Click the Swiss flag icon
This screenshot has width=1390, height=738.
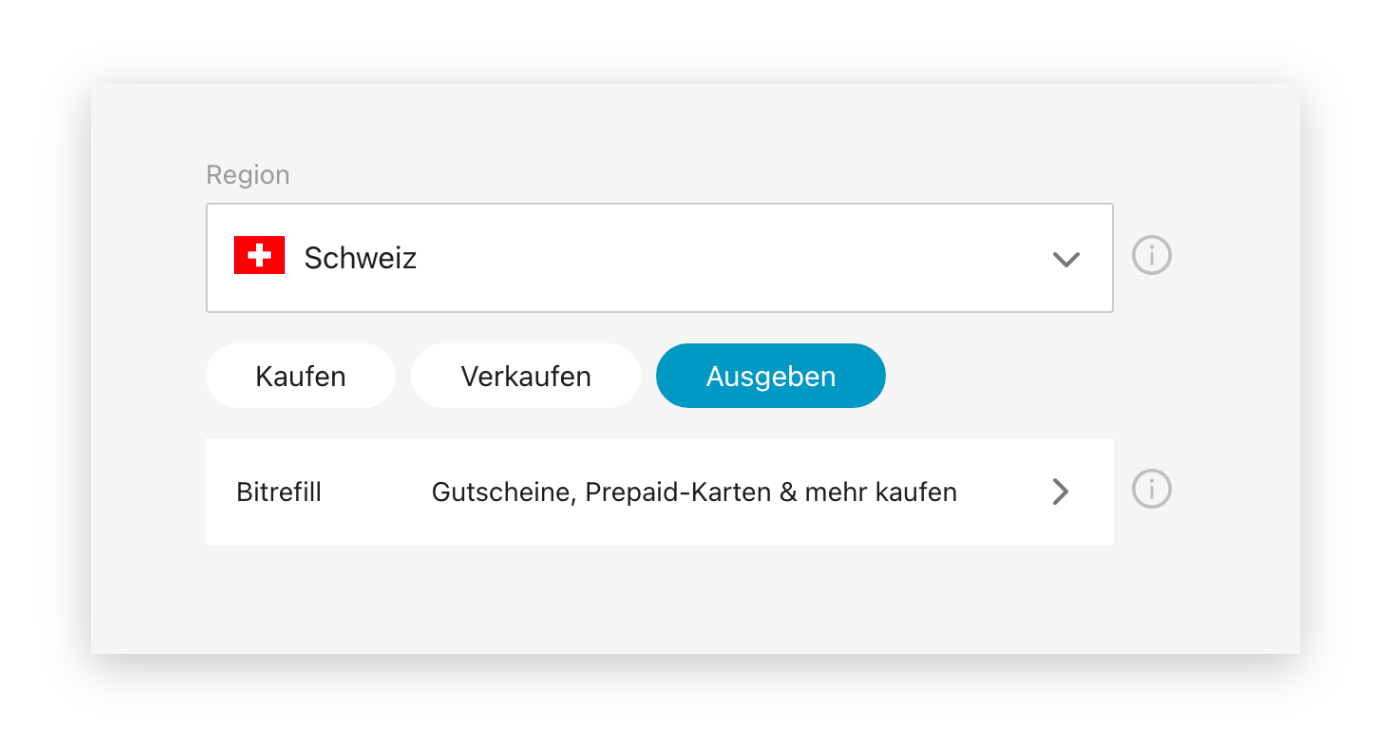click(259, 256)
